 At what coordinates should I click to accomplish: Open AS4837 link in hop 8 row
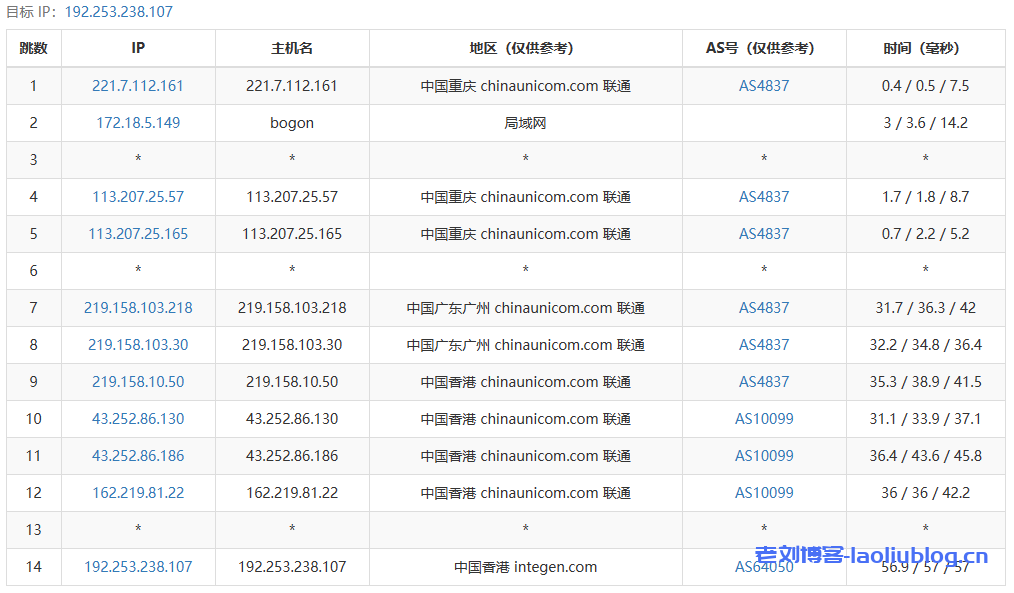pos(764,345)
